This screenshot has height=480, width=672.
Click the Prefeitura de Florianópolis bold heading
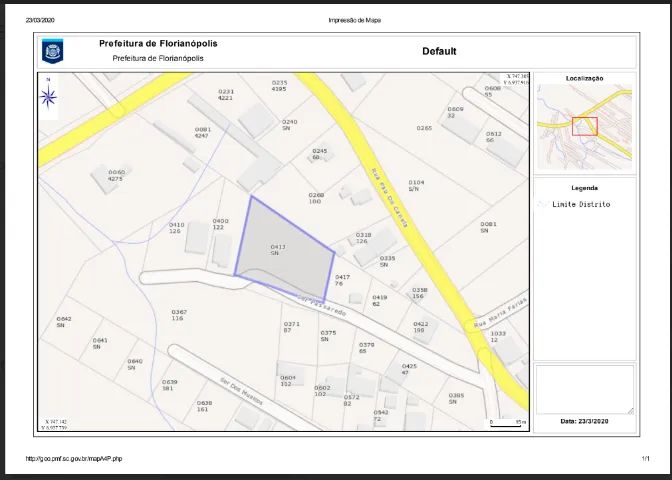tap(158, 44)
